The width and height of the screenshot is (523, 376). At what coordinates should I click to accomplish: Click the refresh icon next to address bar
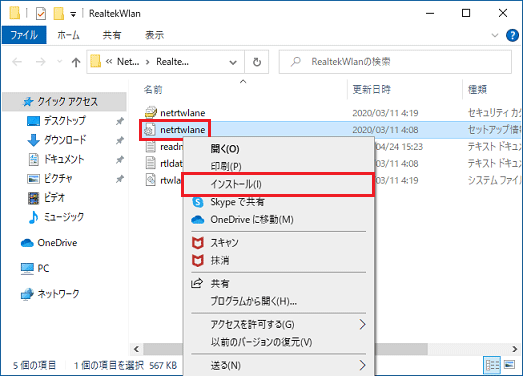point(257,62)
